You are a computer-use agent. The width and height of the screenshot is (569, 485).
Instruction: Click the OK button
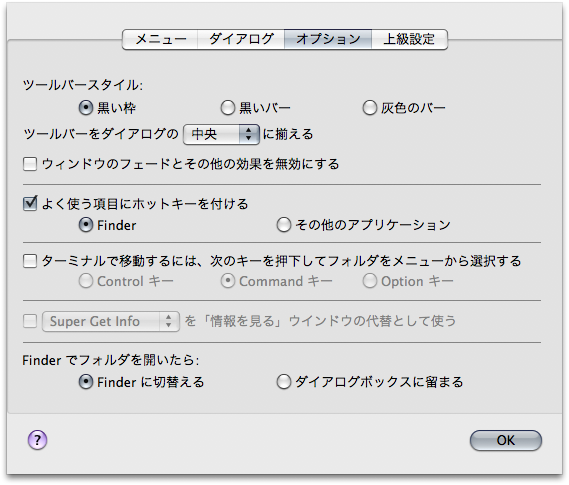pyautogui.click(x=505, y=440)
